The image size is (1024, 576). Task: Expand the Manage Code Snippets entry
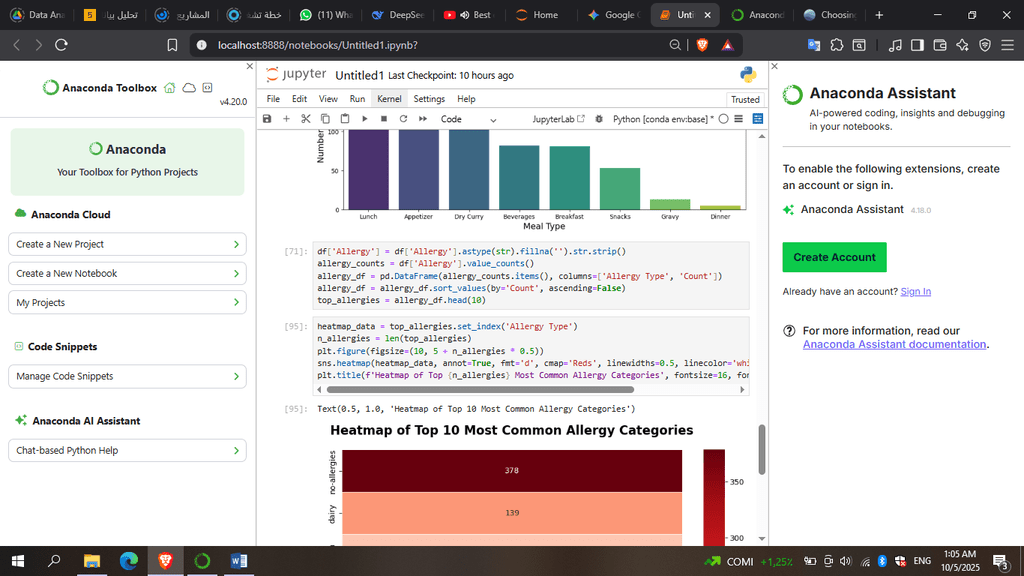(x=126, y=377)
